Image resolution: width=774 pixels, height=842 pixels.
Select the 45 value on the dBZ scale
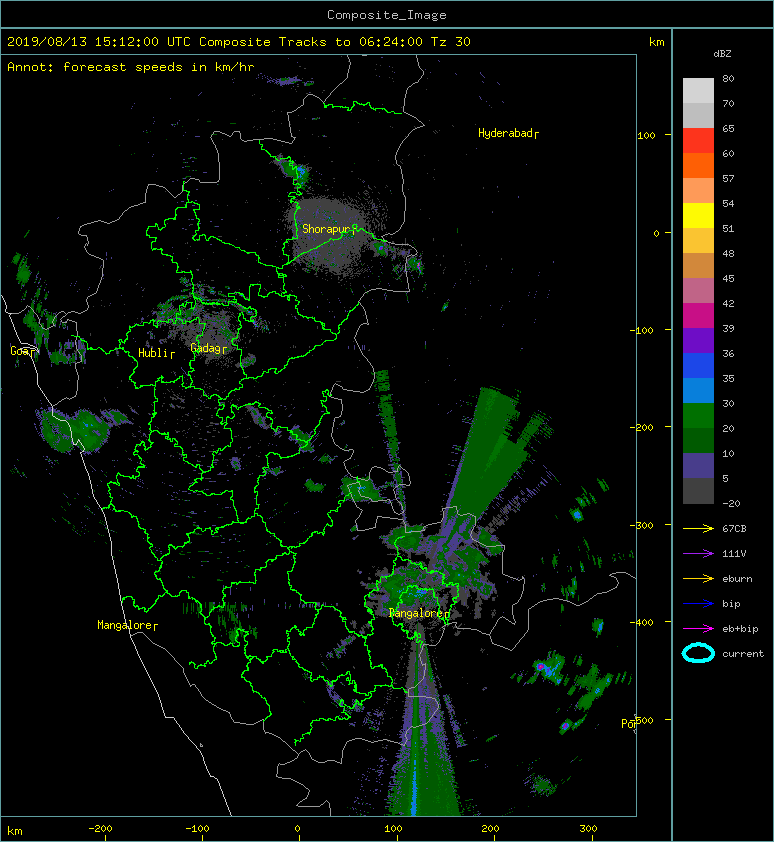728,278
